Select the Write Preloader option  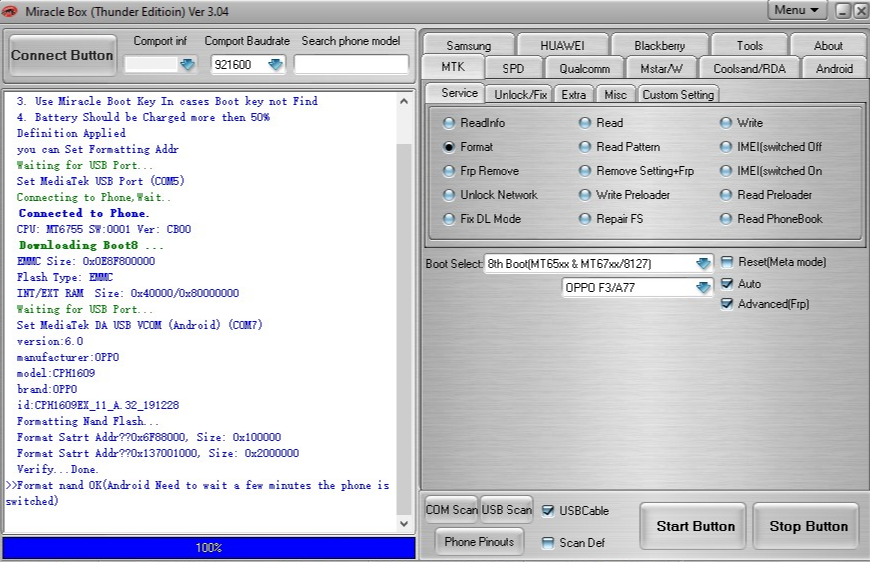tap(585, 195)
